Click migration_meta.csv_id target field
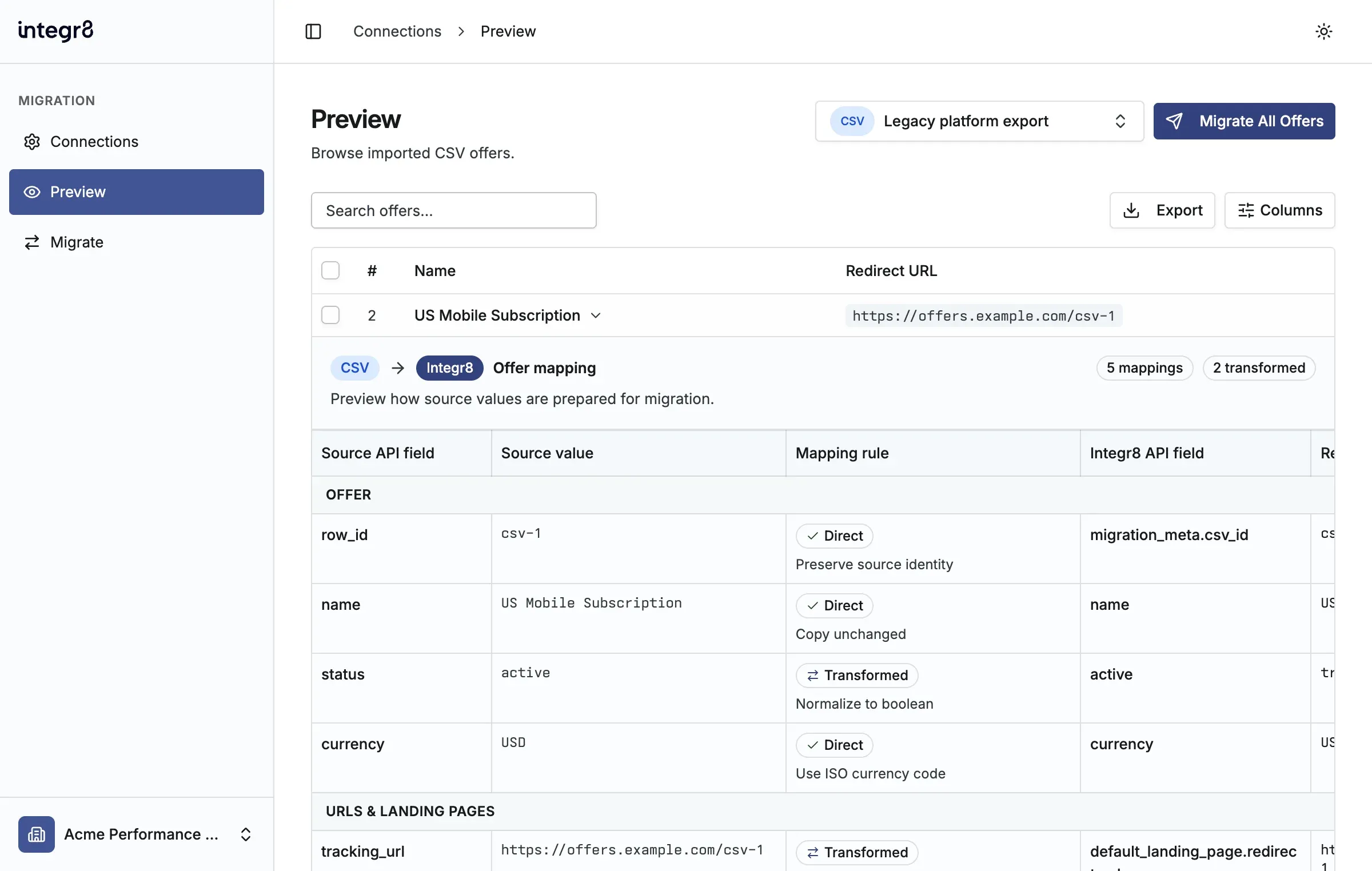1372x871 pixels. pyautogui.click(x=1169, y=535)
